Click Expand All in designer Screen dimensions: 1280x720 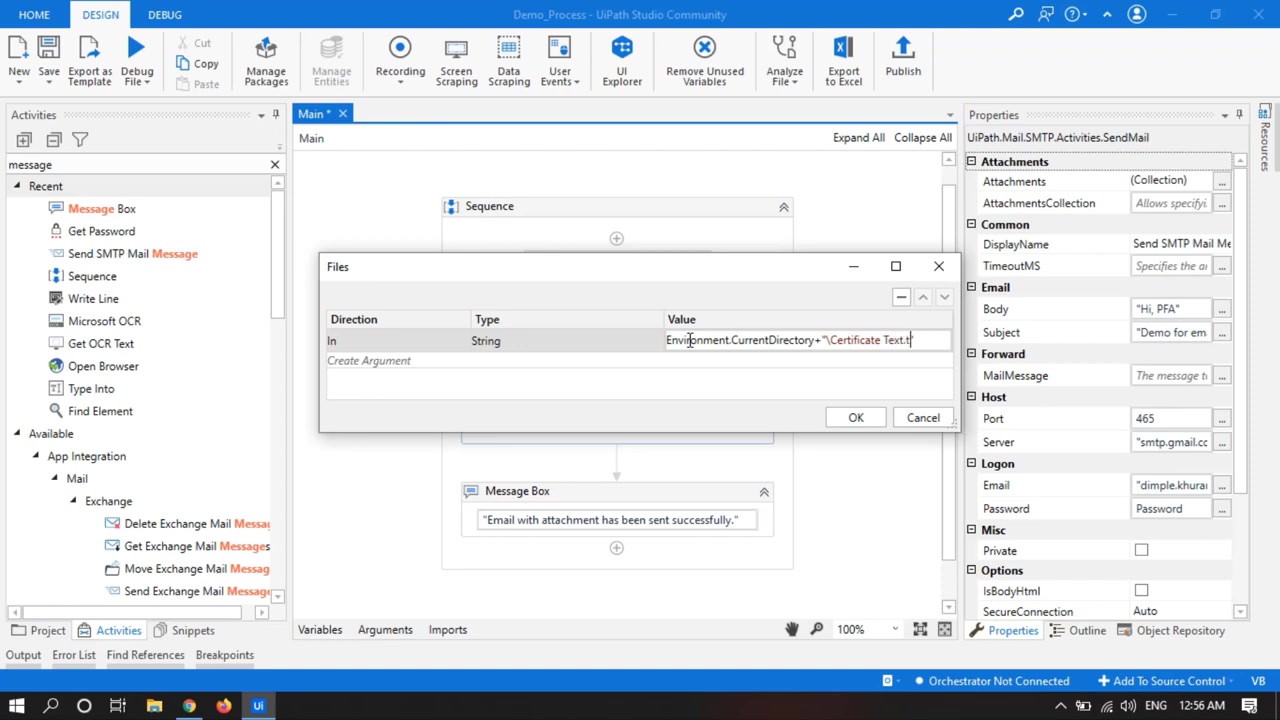tap(859, 138)
